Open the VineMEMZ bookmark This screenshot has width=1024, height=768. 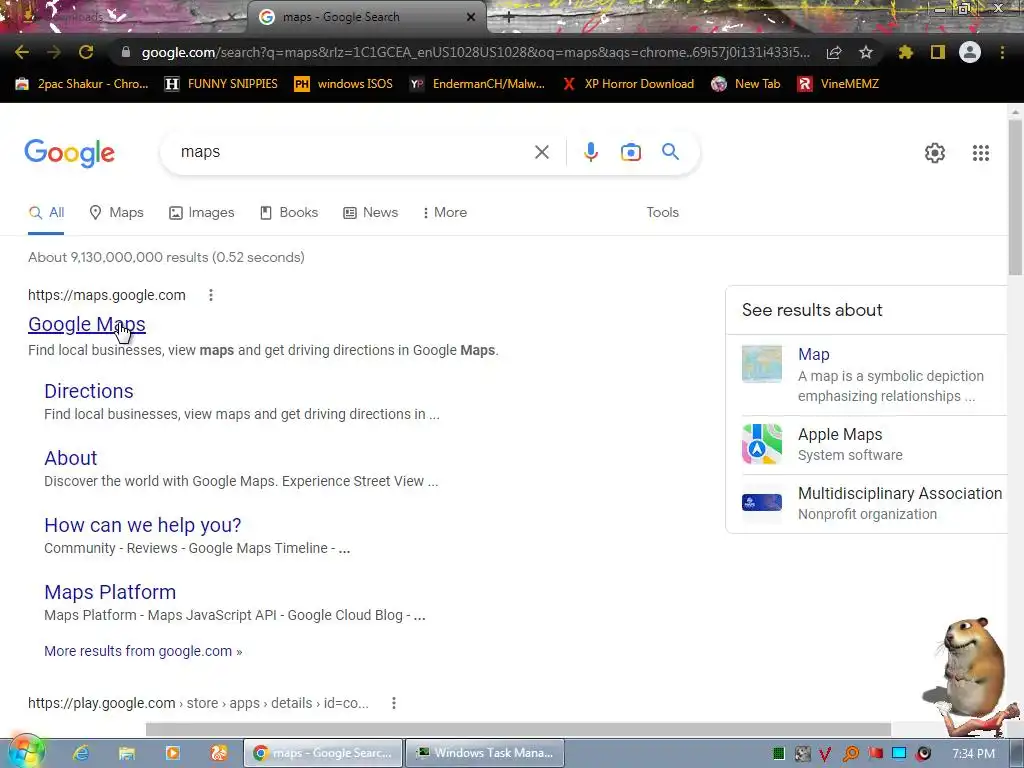838,84
